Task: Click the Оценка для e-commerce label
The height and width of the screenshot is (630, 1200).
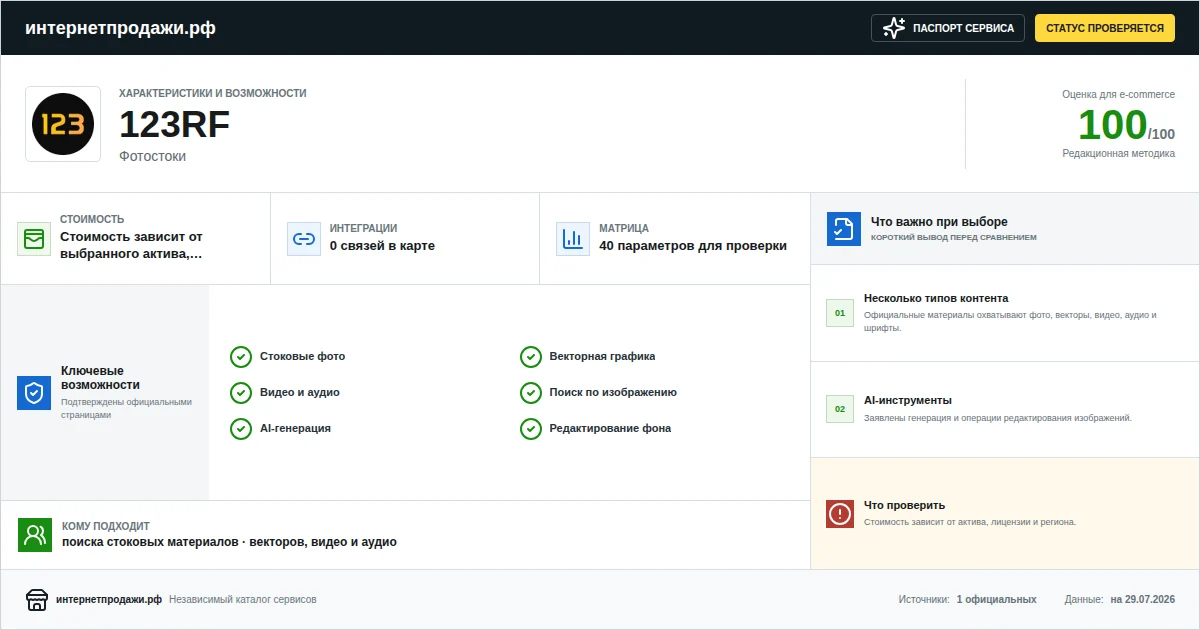Action: (1118, 94)
